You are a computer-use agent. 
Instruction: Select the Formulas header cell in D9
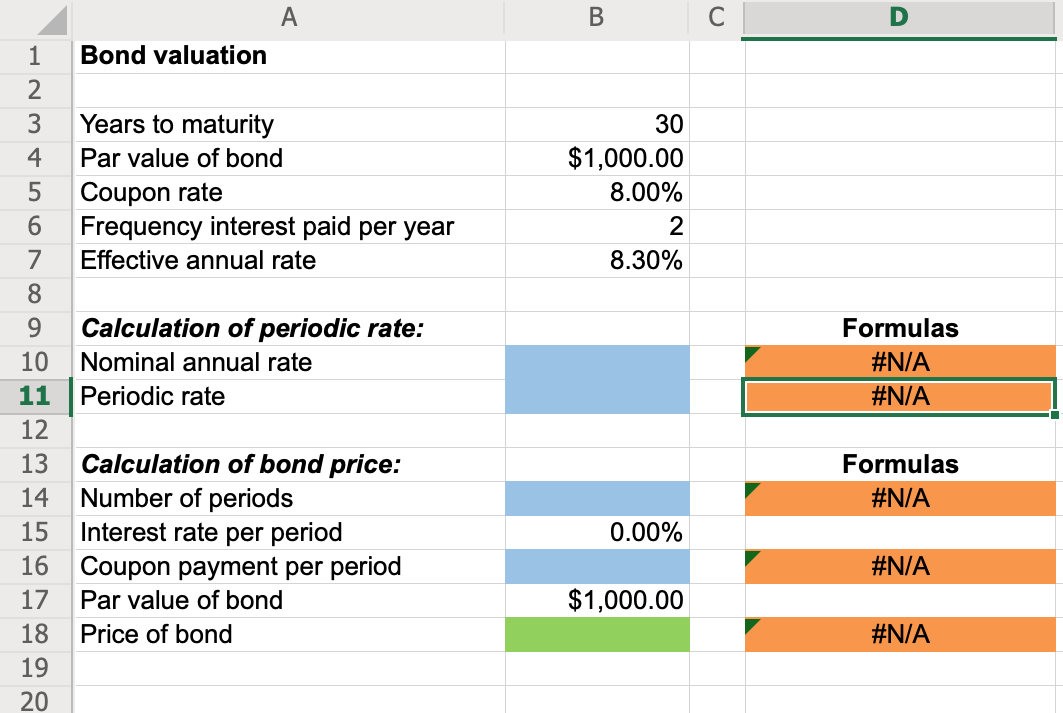tap(897, 328)
